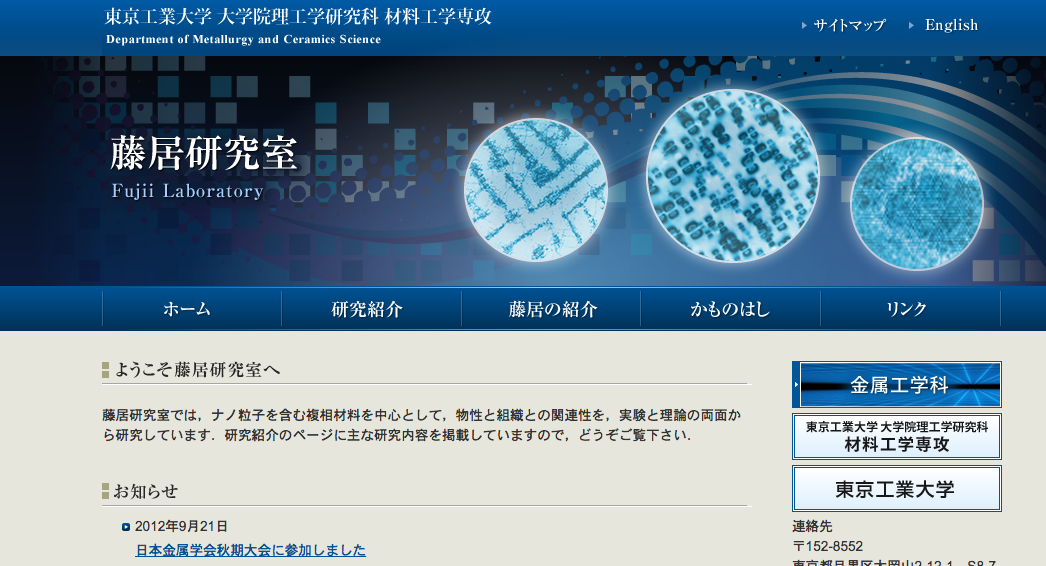Click the Department of Metallurgy and Ceramics Science text
This screenshot has width=1046, height=566.
pos(243,39)
